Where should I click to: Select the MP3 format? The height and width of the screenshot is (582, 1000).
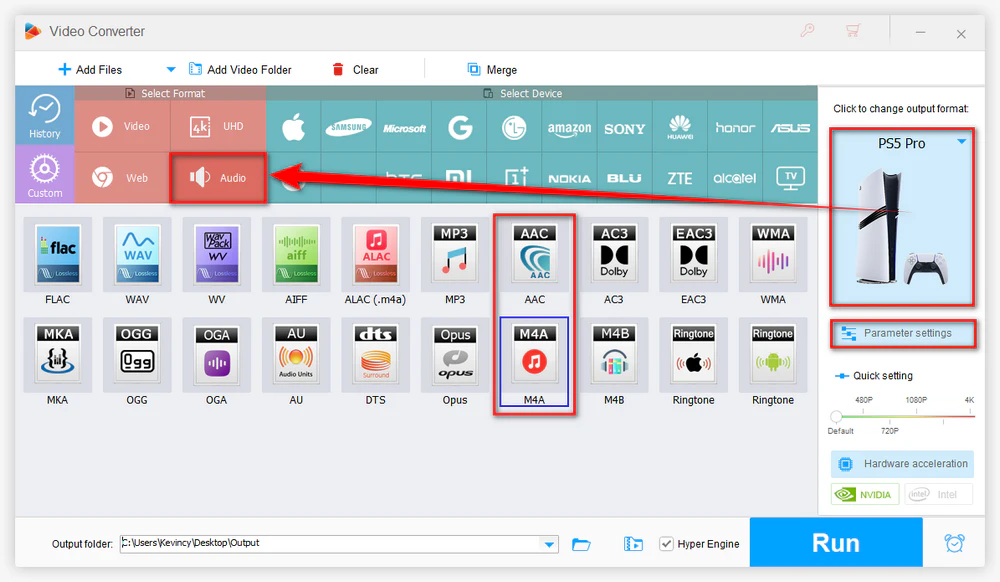tap(455, 255)
